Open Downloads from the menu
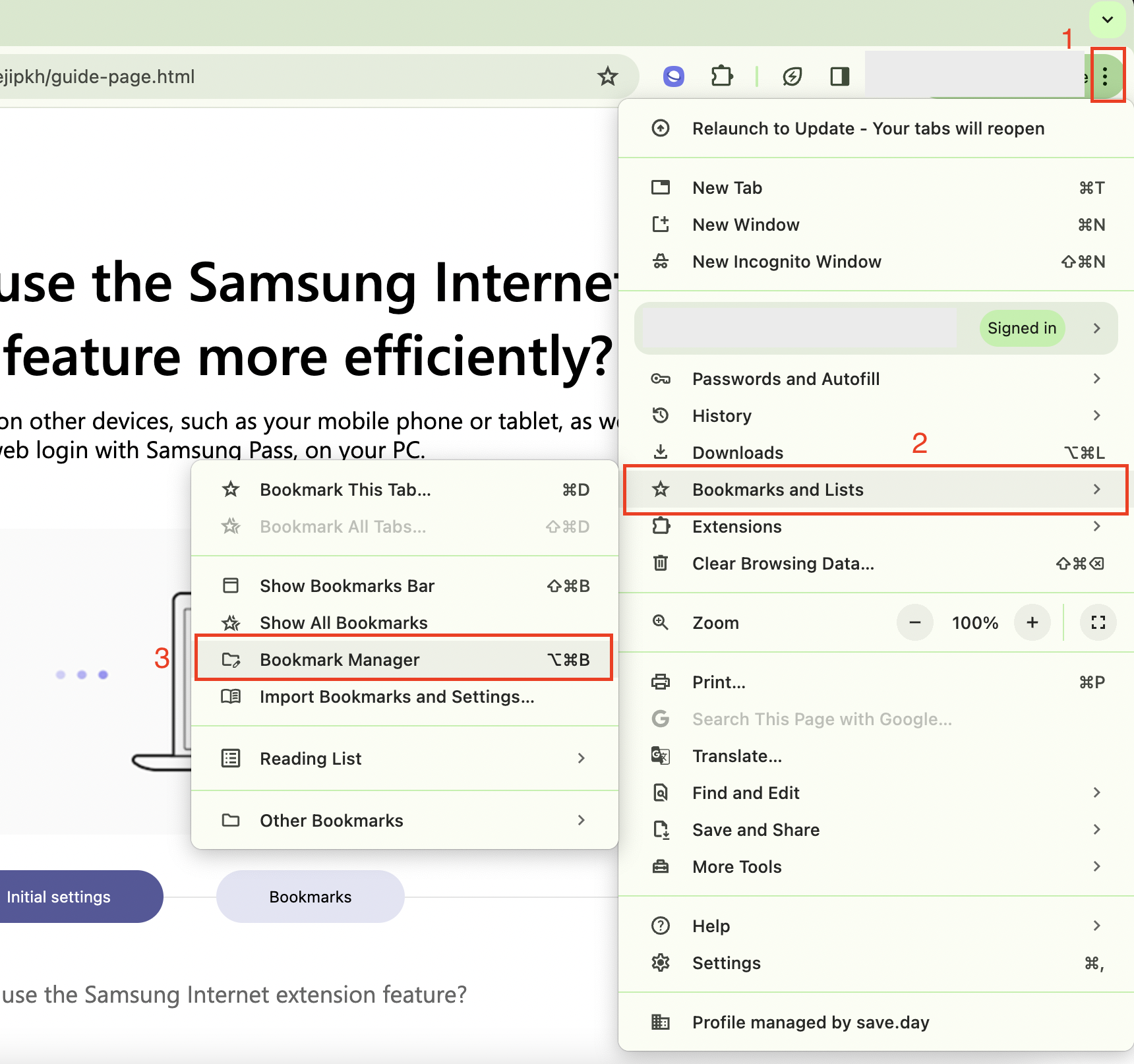This screenshot has width=1134, height=1064. (876, 452)
